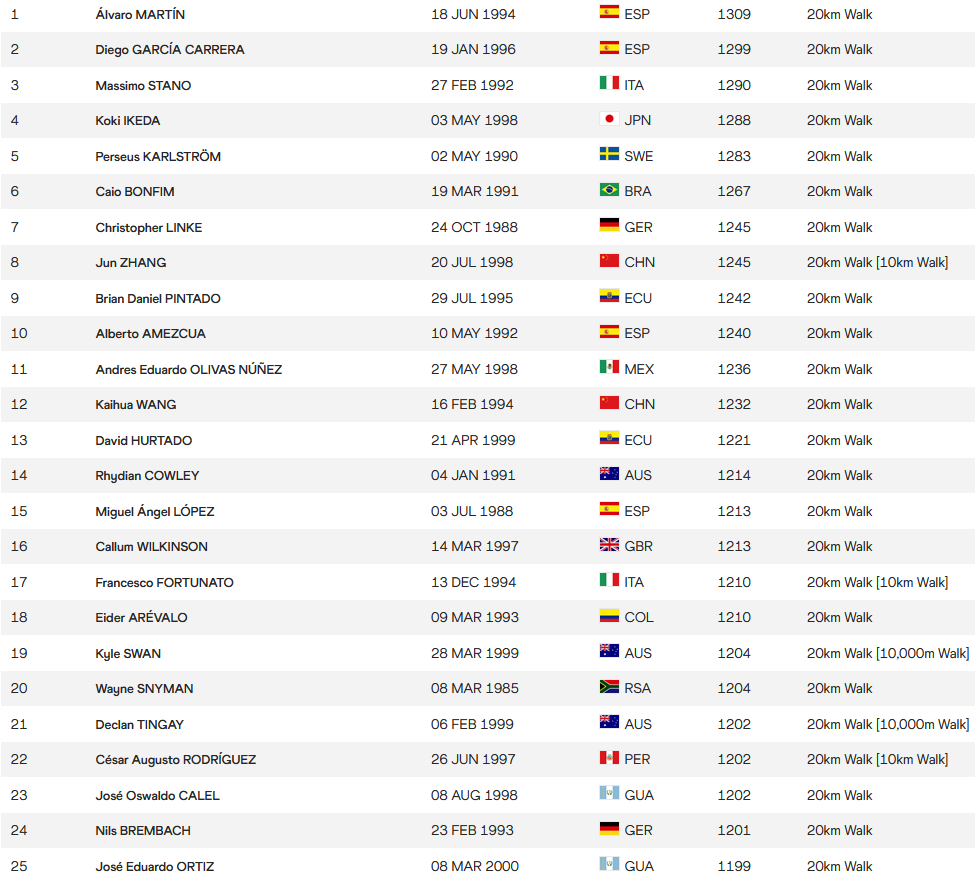Click the Sweden flag icon next to SWE
979x883 pixels.
(609, 154)
